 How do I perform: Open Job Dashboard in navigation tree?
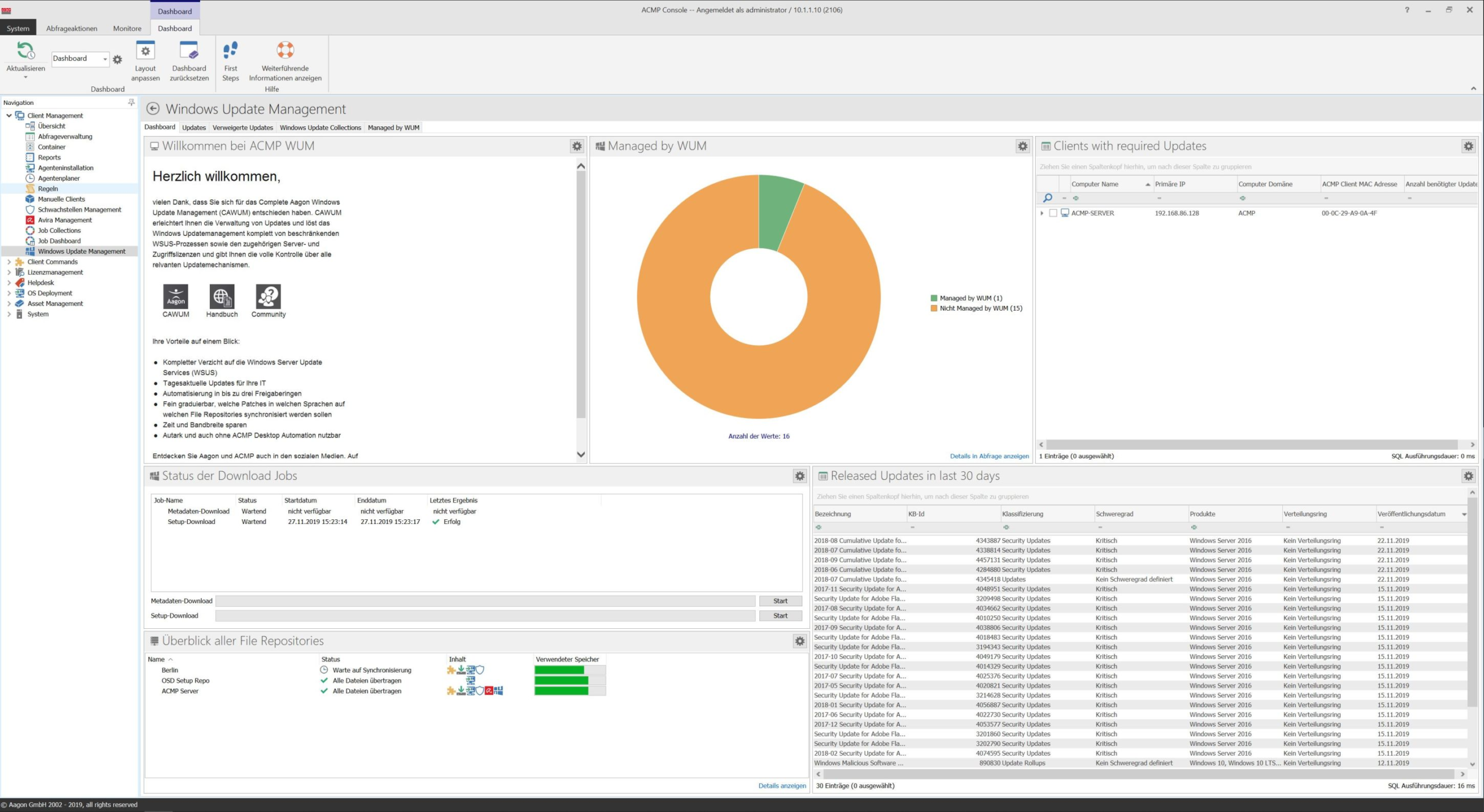click(59, 241)
